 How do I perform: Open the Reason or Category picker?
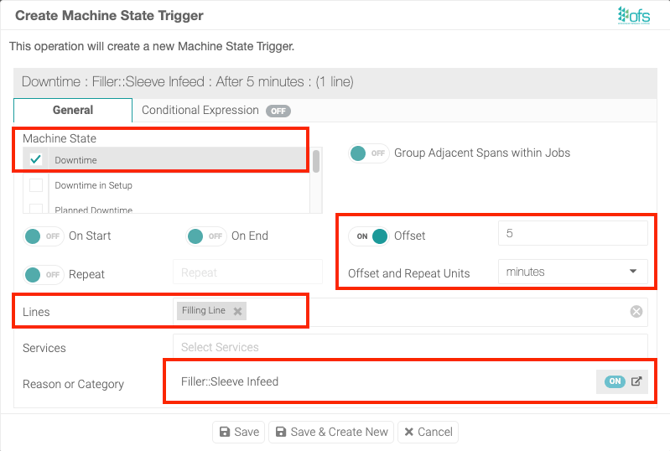[637, 381]
